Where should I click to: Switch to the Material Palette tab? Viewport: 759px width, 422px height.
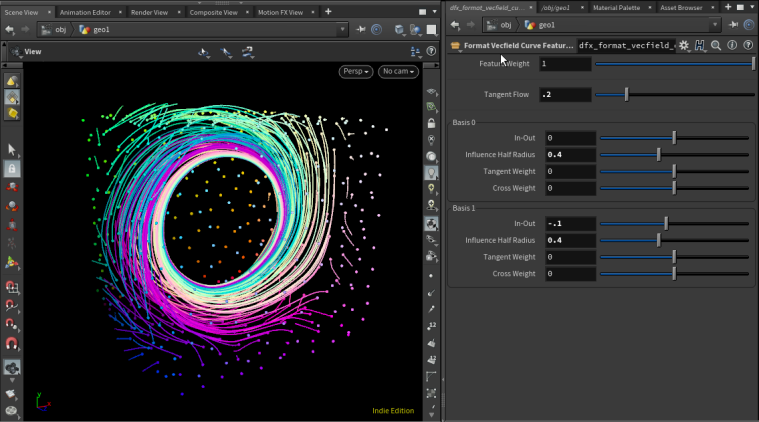[x=618, y=8]
